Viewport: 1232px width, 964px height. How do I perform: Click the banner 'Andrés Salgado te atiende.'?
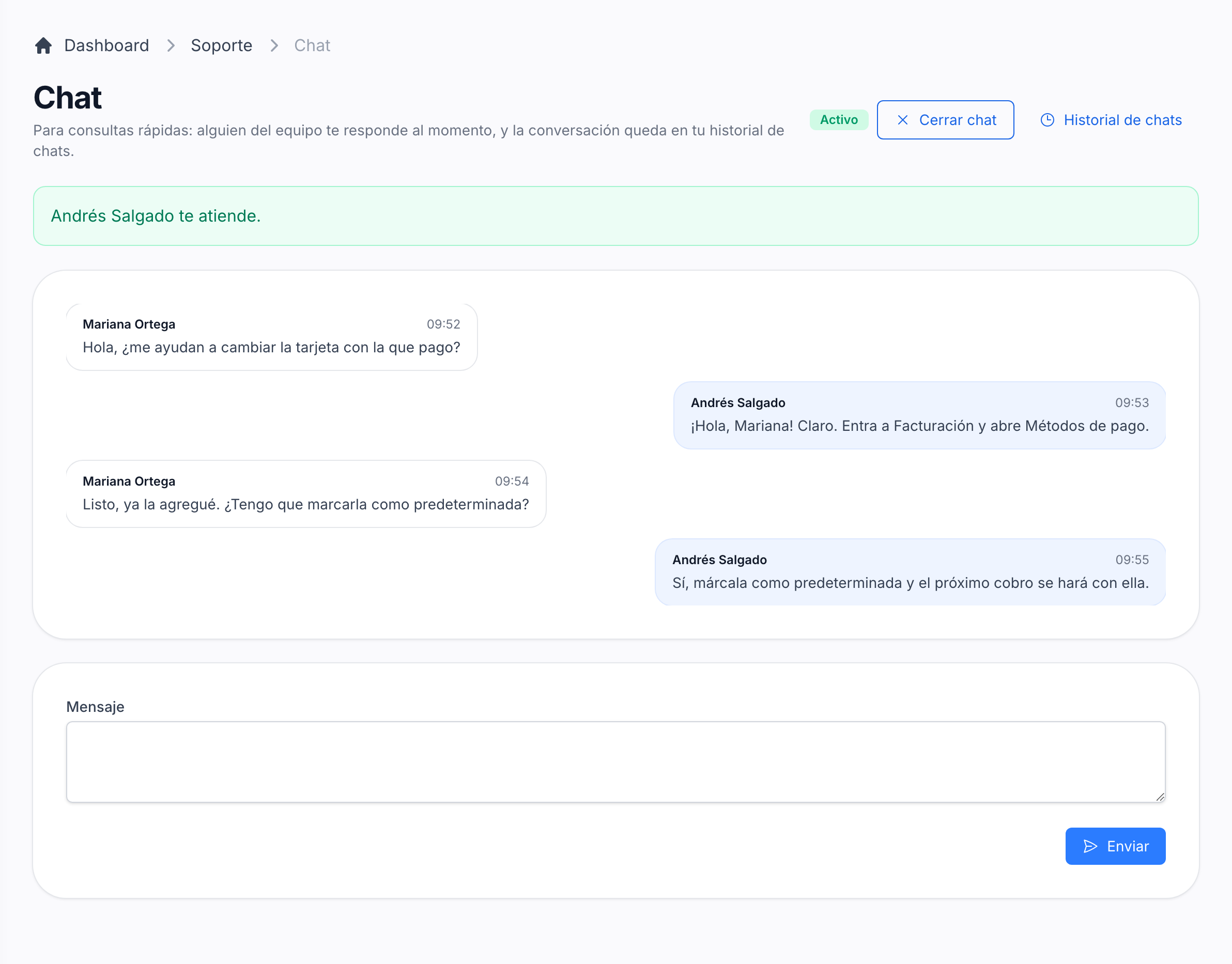click(615, 215)
